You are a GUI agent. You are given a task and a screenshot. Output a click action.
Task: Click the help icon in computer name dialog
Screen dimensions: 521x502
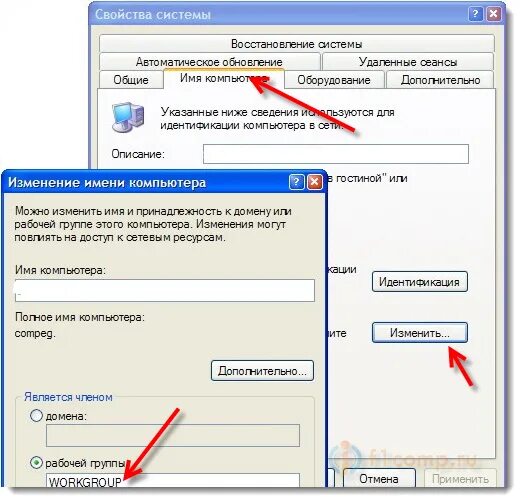(x=297, y=182)
